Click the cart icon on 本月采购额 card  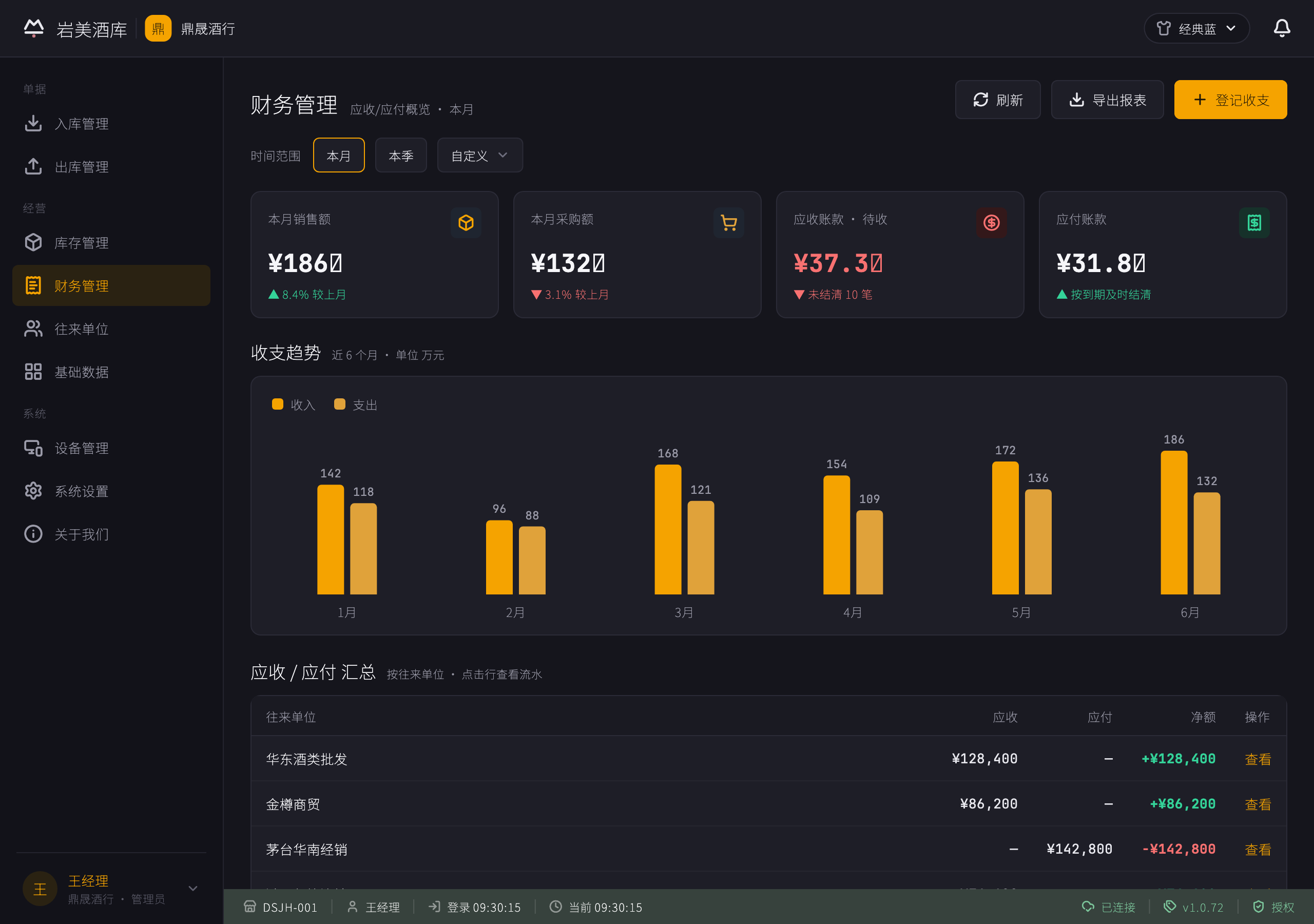[x=728, y=223]
